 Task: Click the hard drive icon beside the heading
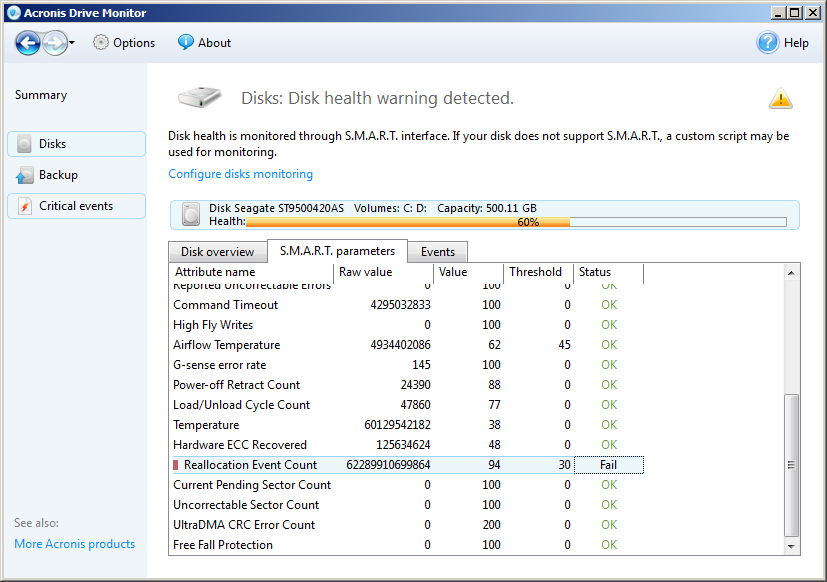200,97
